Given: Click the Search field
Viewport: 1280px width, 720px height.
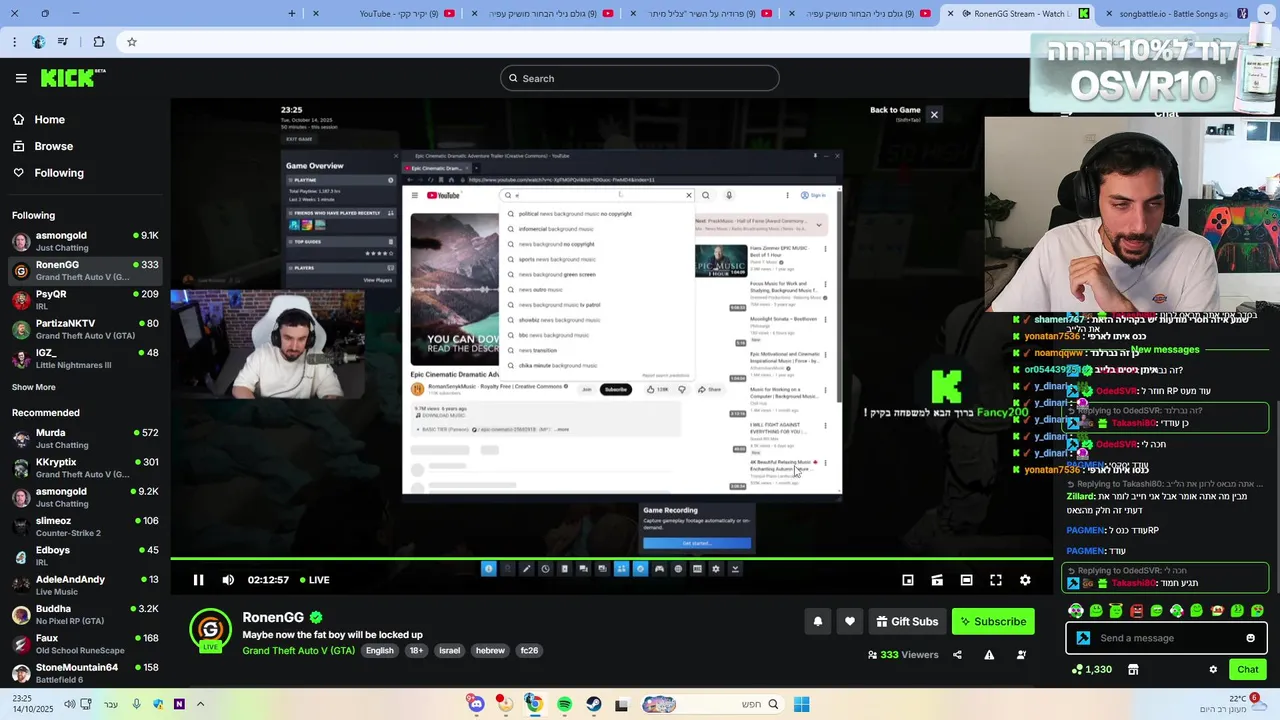Looking at the screenshot, I should [640, 78].
